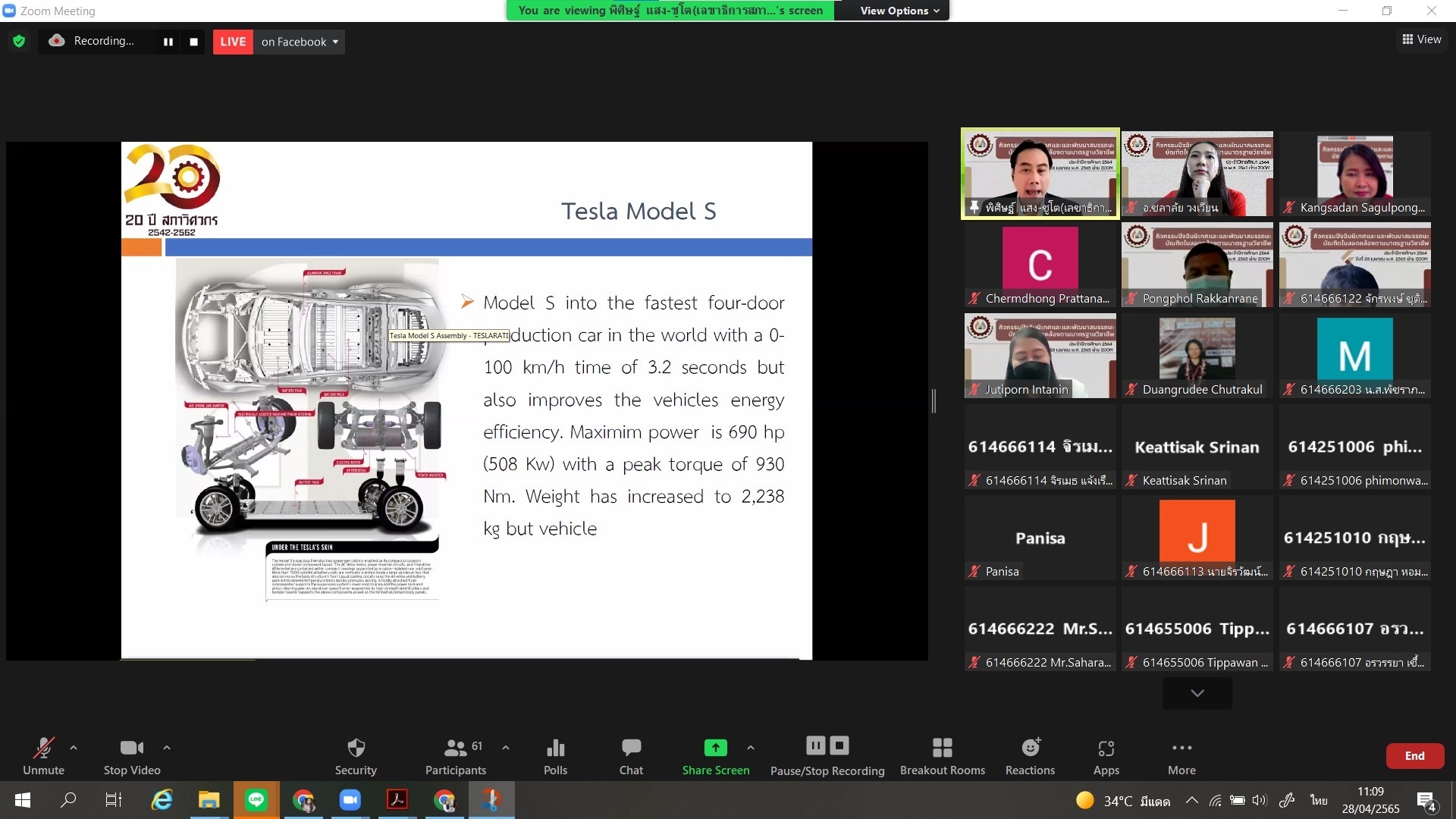Click the red End button
This screenshot has width=1456, height=819.
[1414, 755]
